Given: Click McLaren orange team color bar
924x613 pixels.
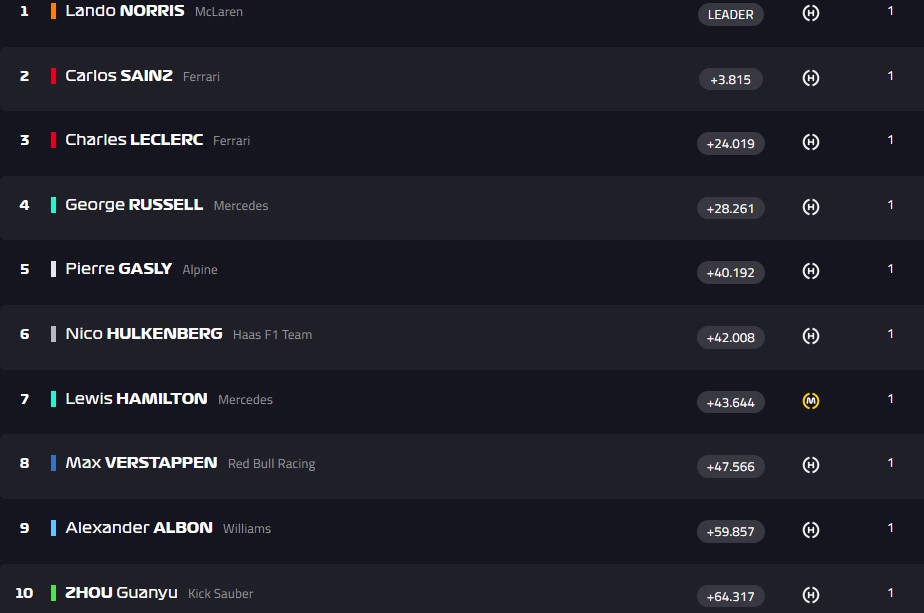Looking at the screenshot, I should [54, 11].
